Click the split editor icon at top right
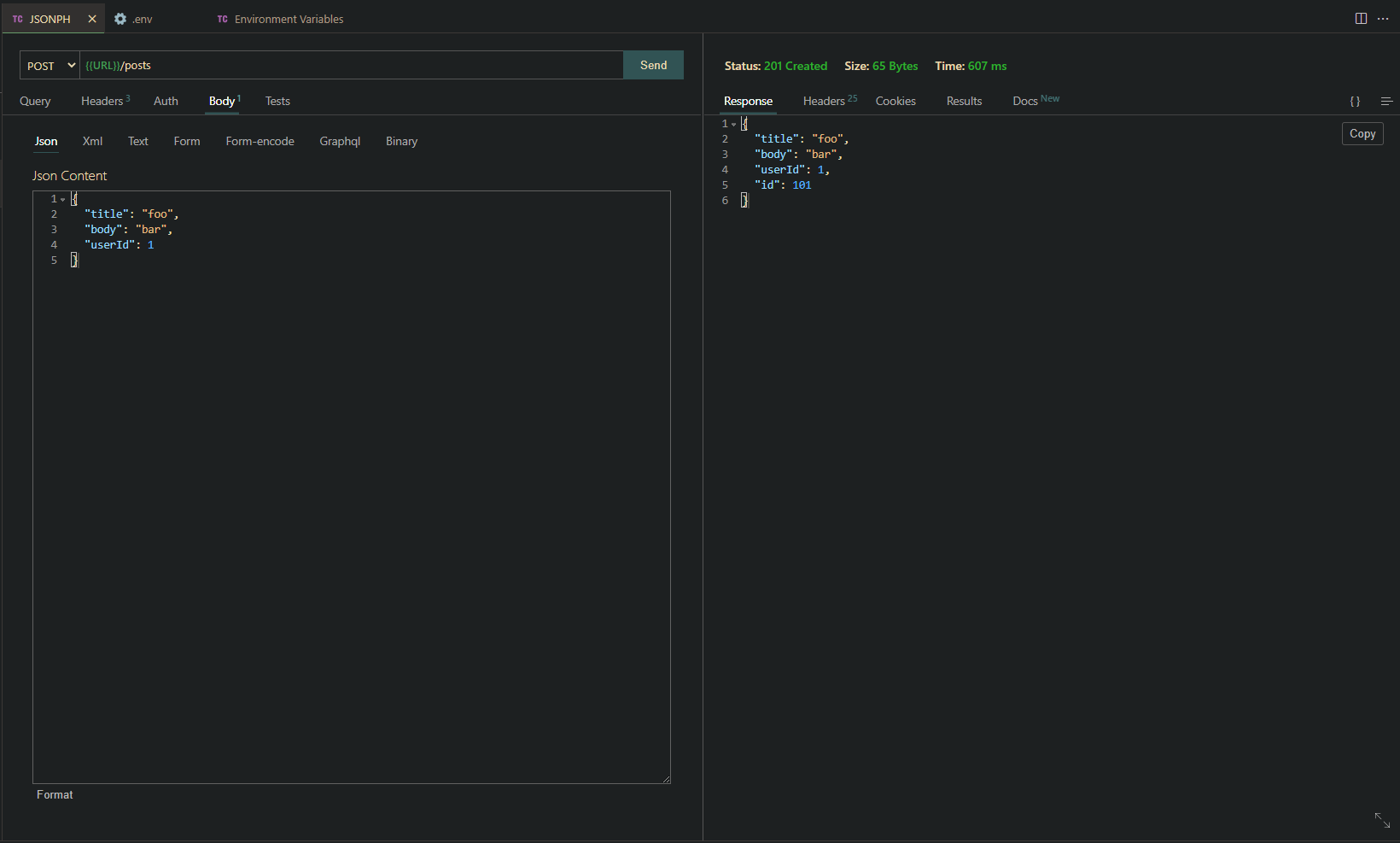 point(1361,17)
